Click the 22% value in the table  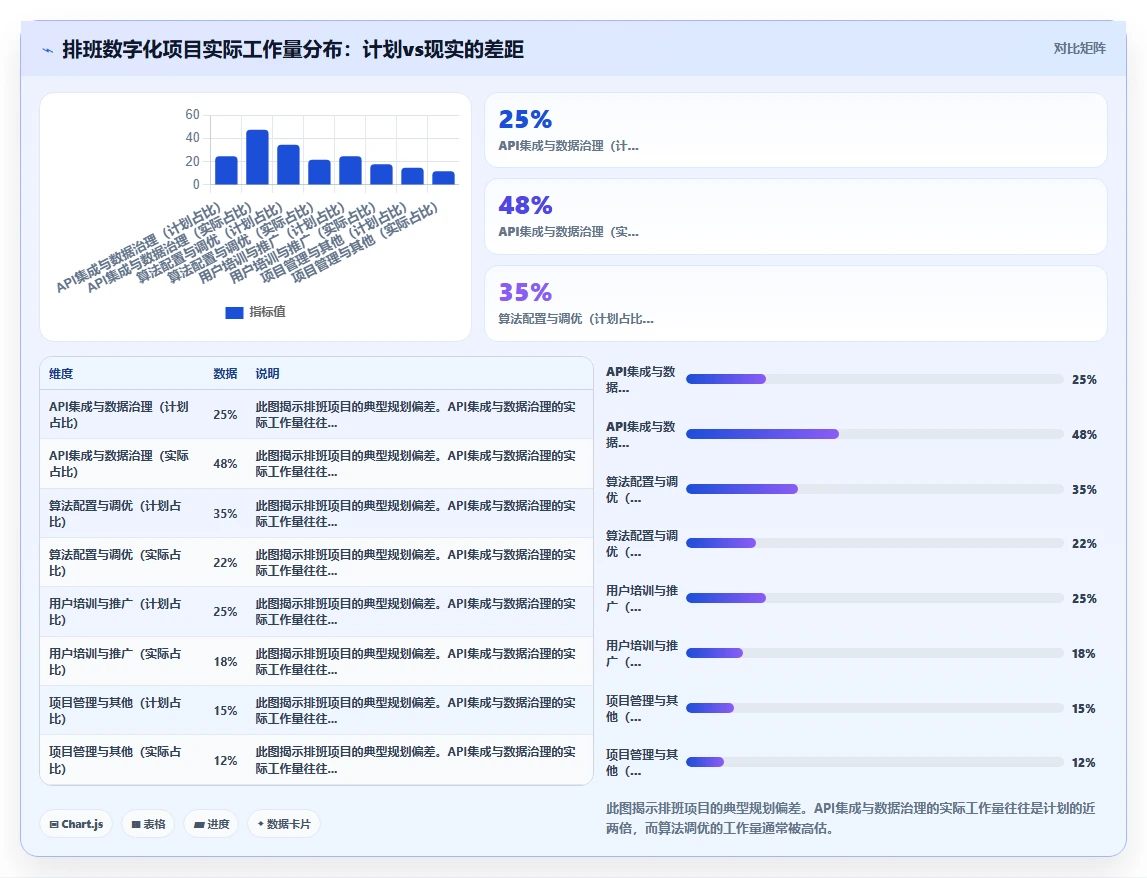tap(225, 563)
